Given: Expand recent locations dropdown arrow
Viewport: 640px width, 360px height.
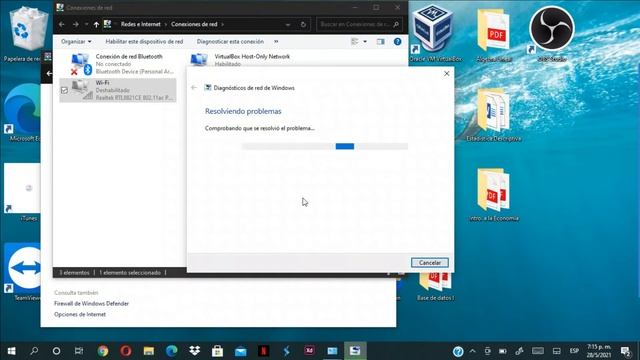Looking at the screenshot, I should pyautogui.click(x=86, y=24).
